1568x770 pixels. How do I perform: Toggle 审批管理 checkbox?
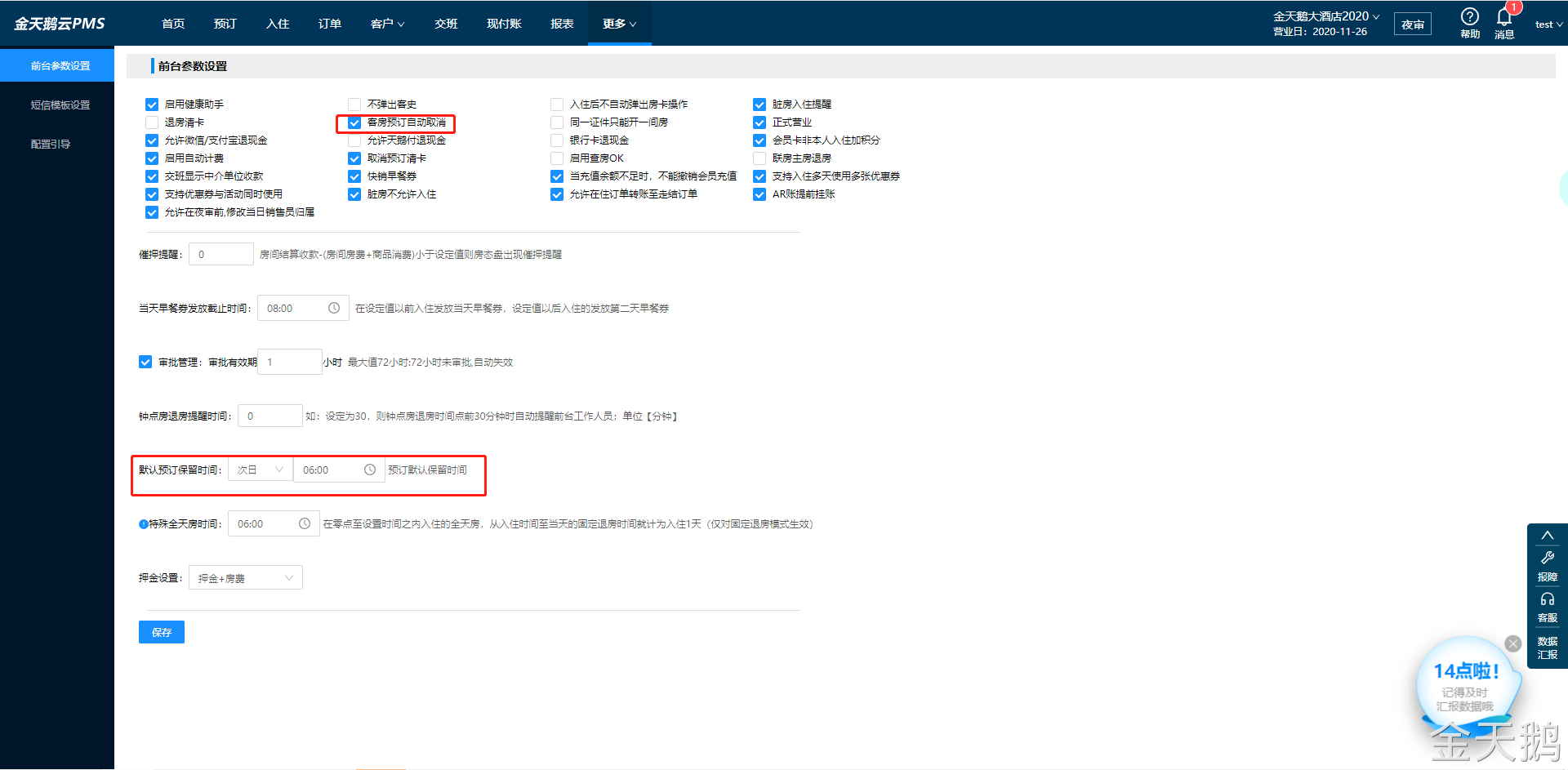[145, 362]
